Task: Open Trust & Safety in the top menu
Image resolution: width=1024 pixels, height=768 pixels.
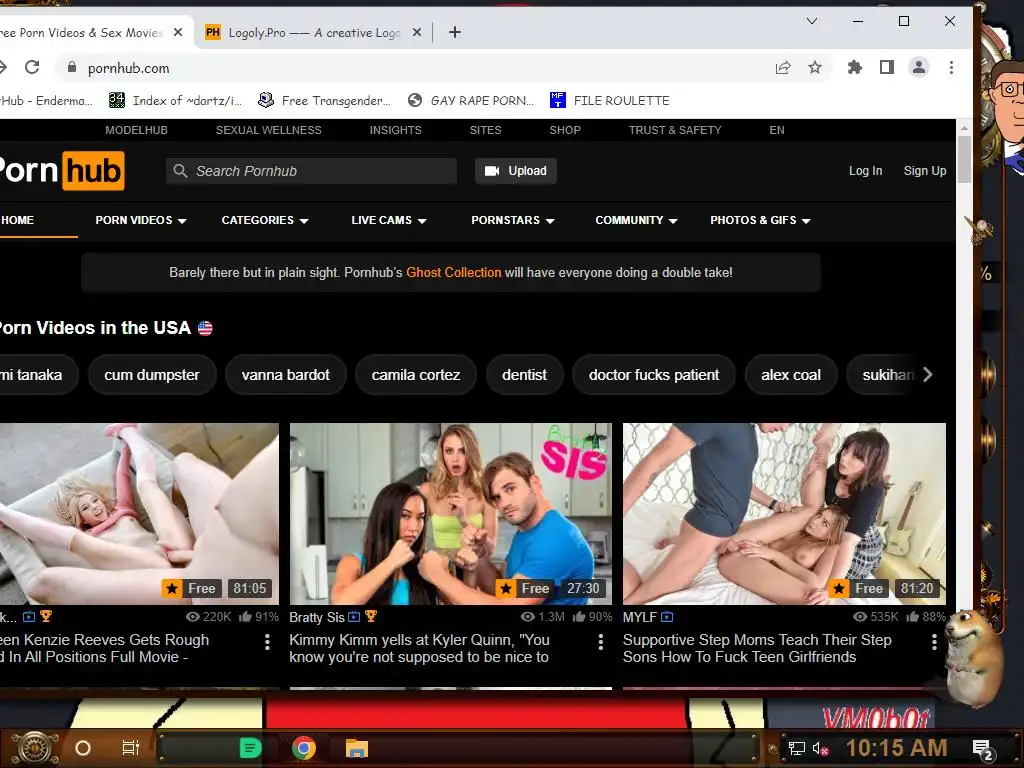Action: tap(675, 130)
